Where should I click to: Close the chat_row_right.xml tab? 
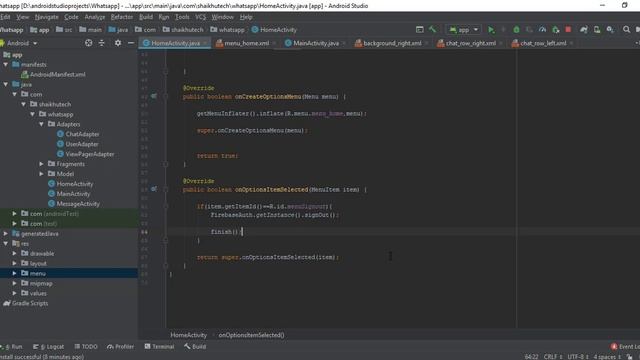pos(501,43)
